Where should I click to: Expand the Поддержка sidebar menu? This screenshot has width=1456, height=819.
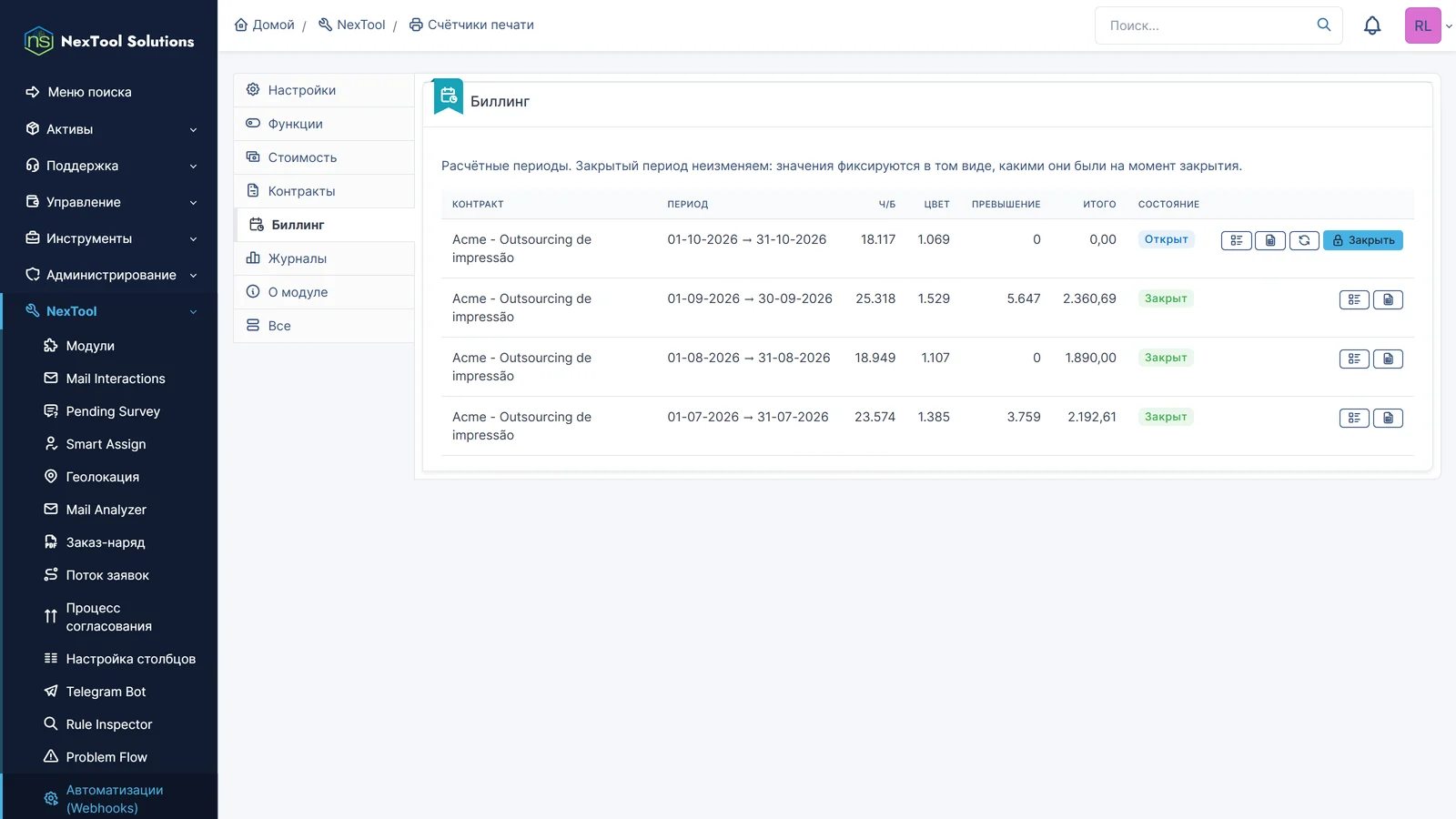pos(111,166)
